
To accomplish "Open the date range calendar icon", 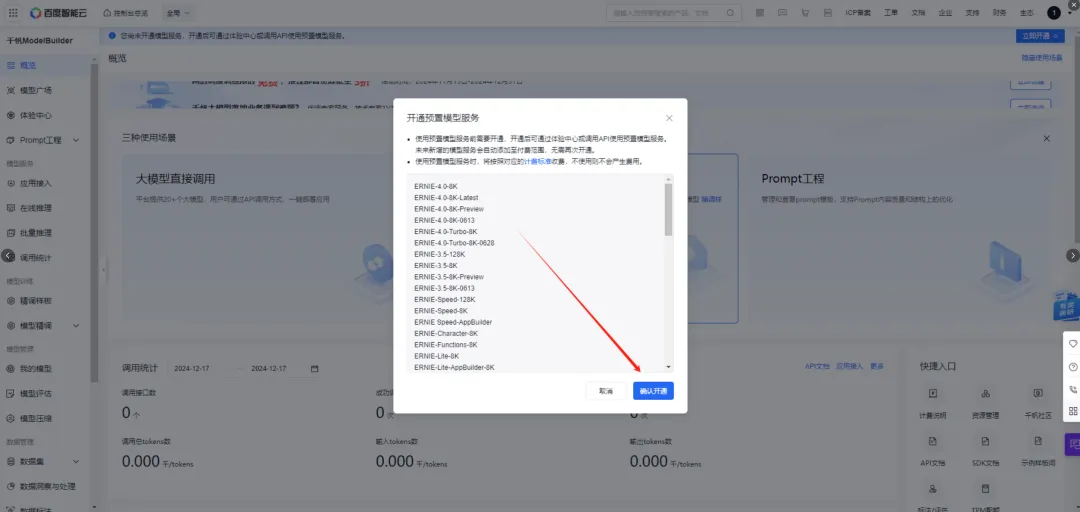I will click(x=315, y=369).
